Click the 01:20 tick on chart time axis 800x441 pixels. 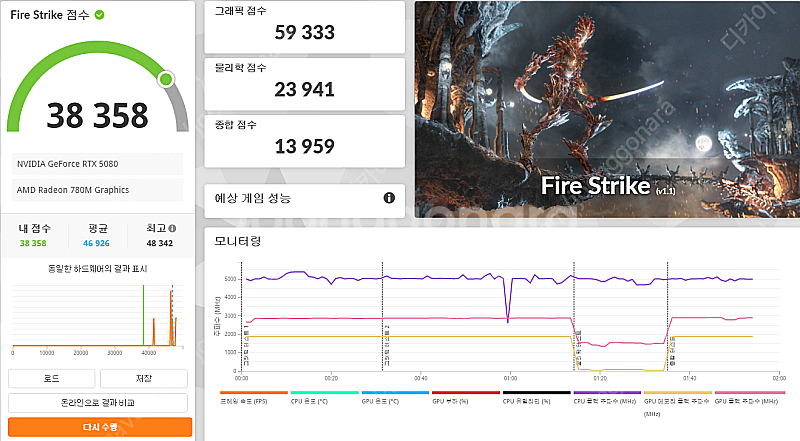coord(600,378)
